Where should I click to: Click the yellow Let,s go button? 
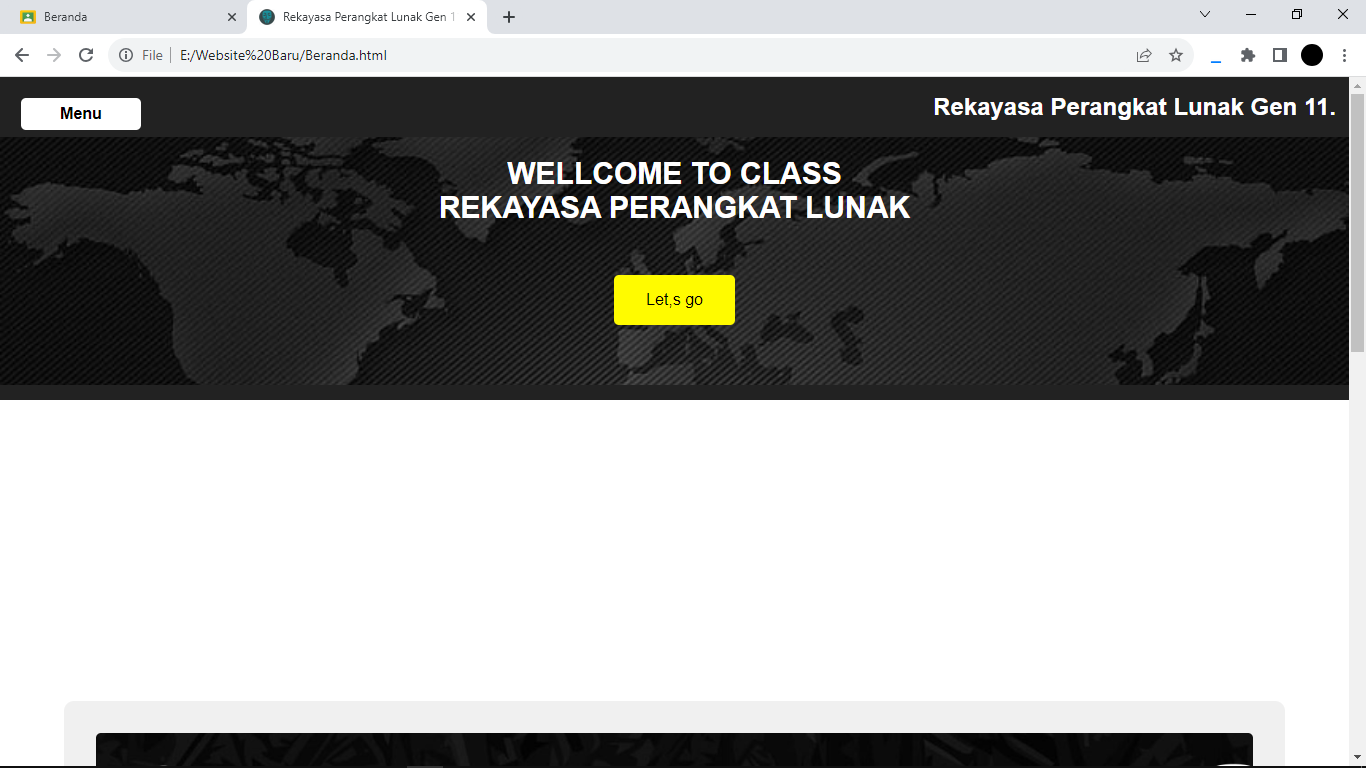coord(674,300)
